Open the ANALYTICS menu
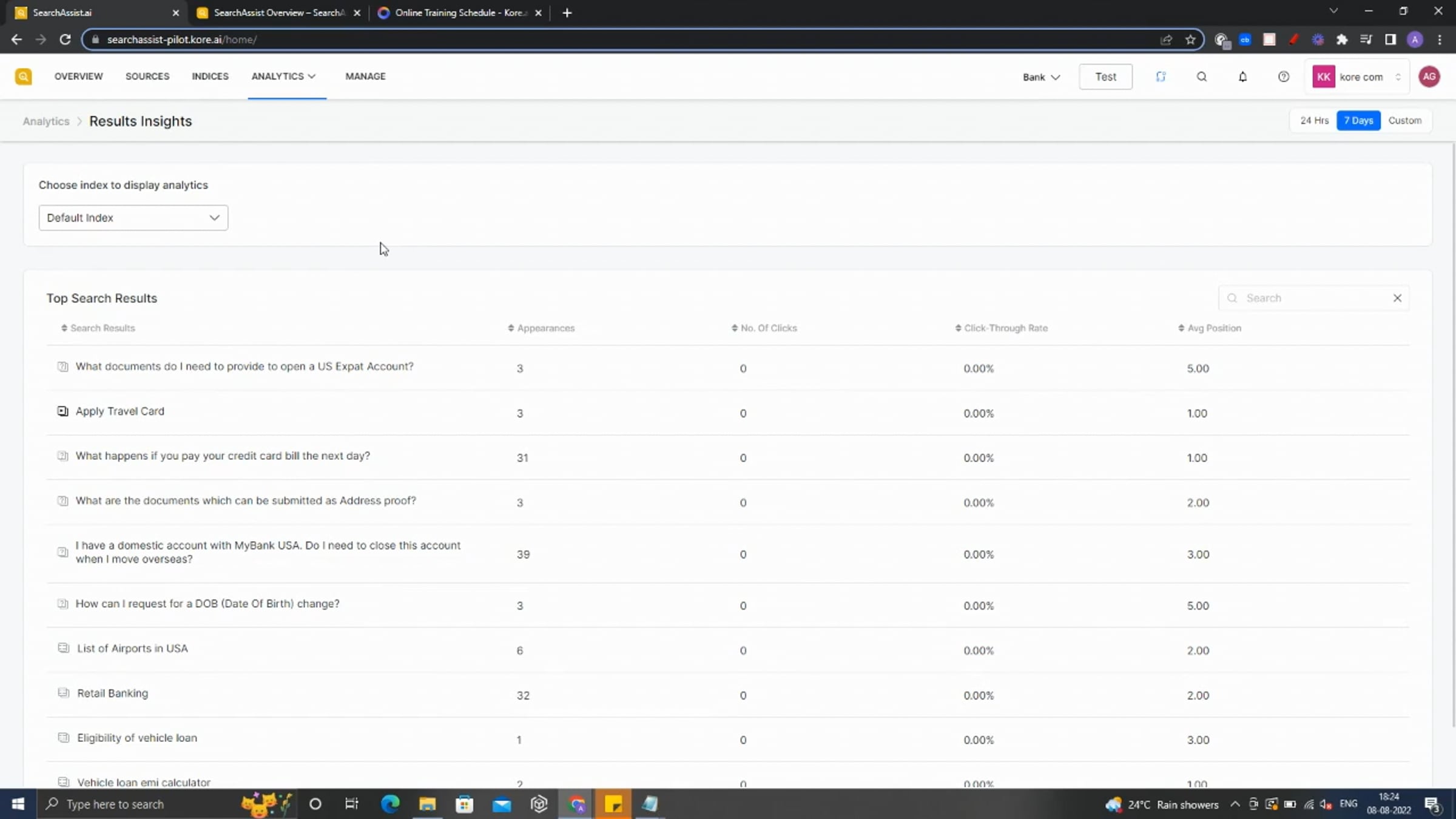 point(284,76)
